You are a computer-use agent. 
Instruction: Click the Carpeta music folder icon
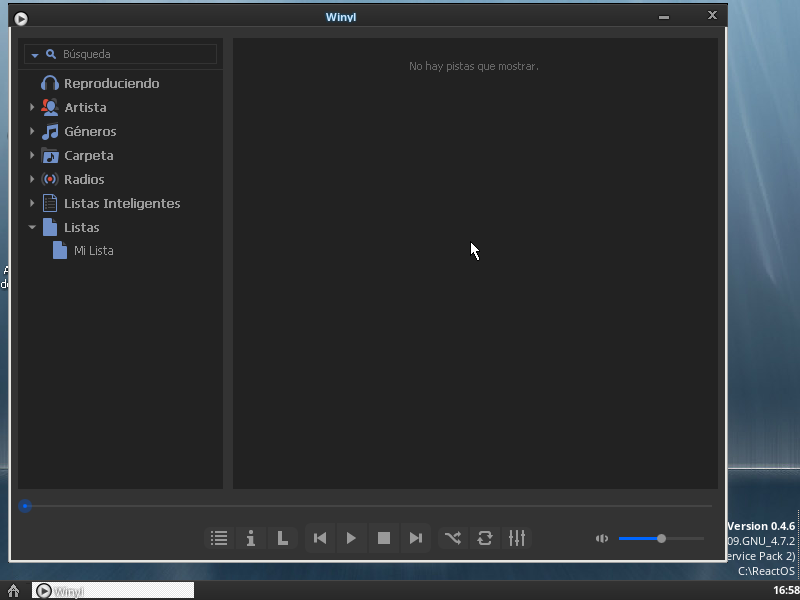pos(50,155)
